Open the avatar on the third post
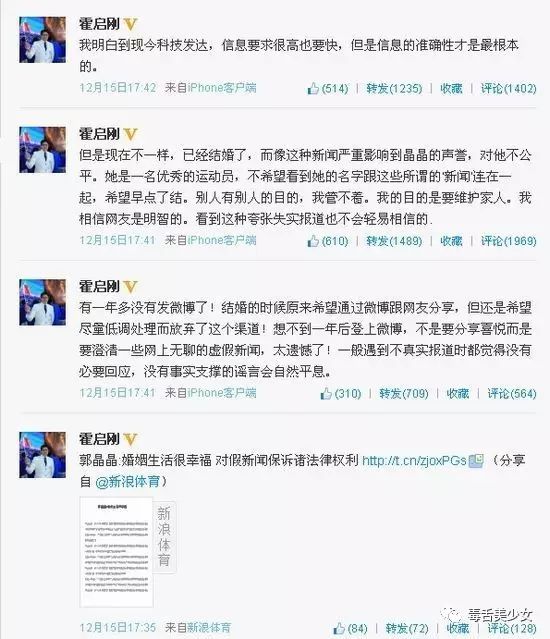This screenshot has height=639, width=550. [x=42, y=302]
